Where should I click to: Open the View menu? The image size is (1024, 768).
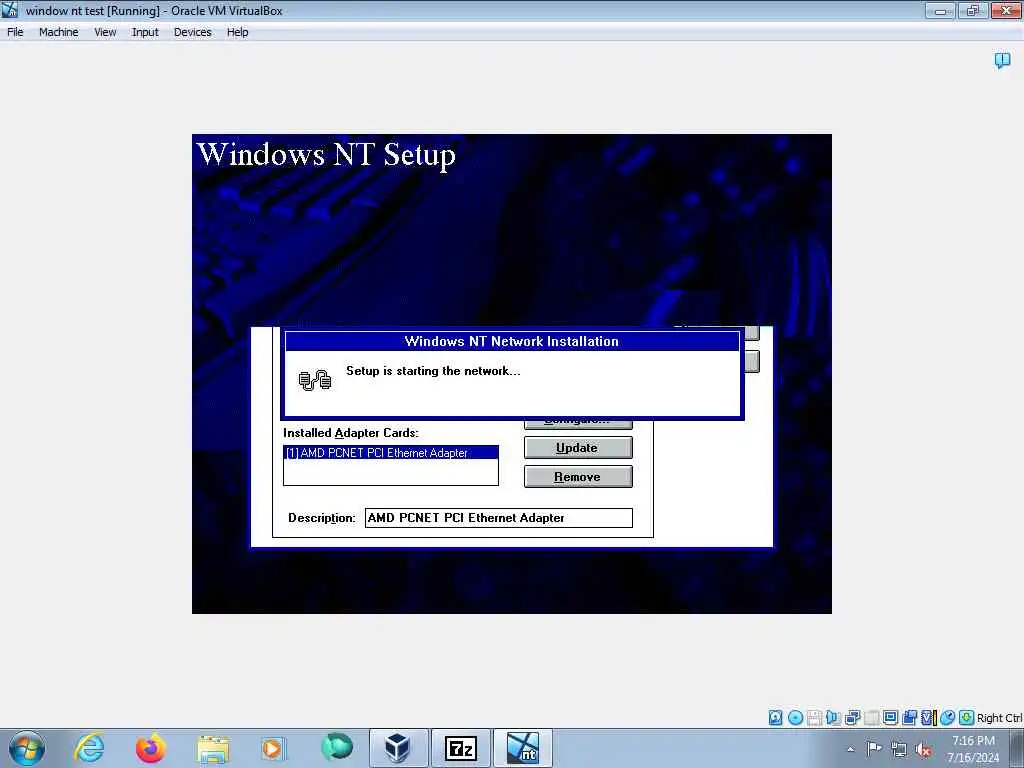104,32
